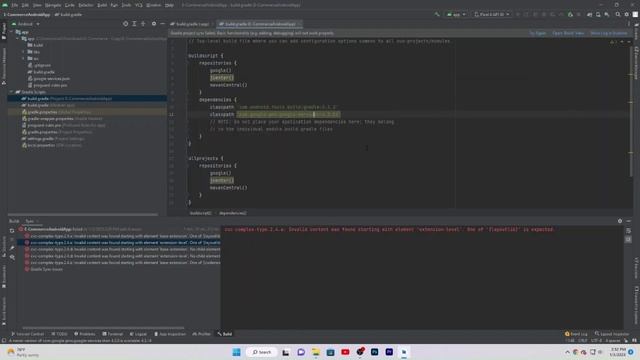640x360 pixels.
Task: Click the buildscript breadcrumb below the editor
Action: point(200,213)
